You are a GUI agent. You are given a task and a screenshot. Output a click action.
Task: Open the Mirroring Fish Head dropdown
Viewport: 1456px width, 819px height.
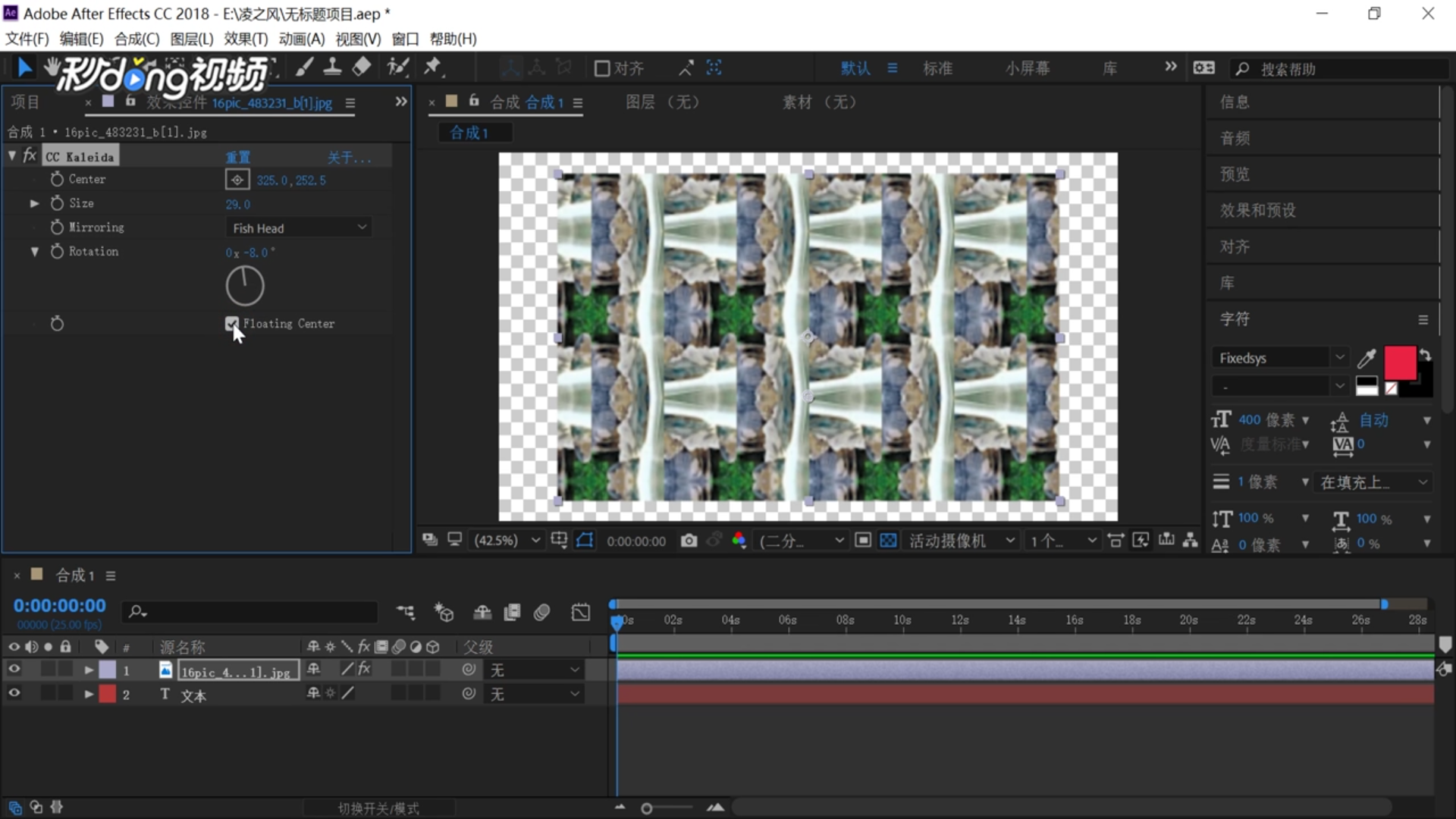[299, 227]
